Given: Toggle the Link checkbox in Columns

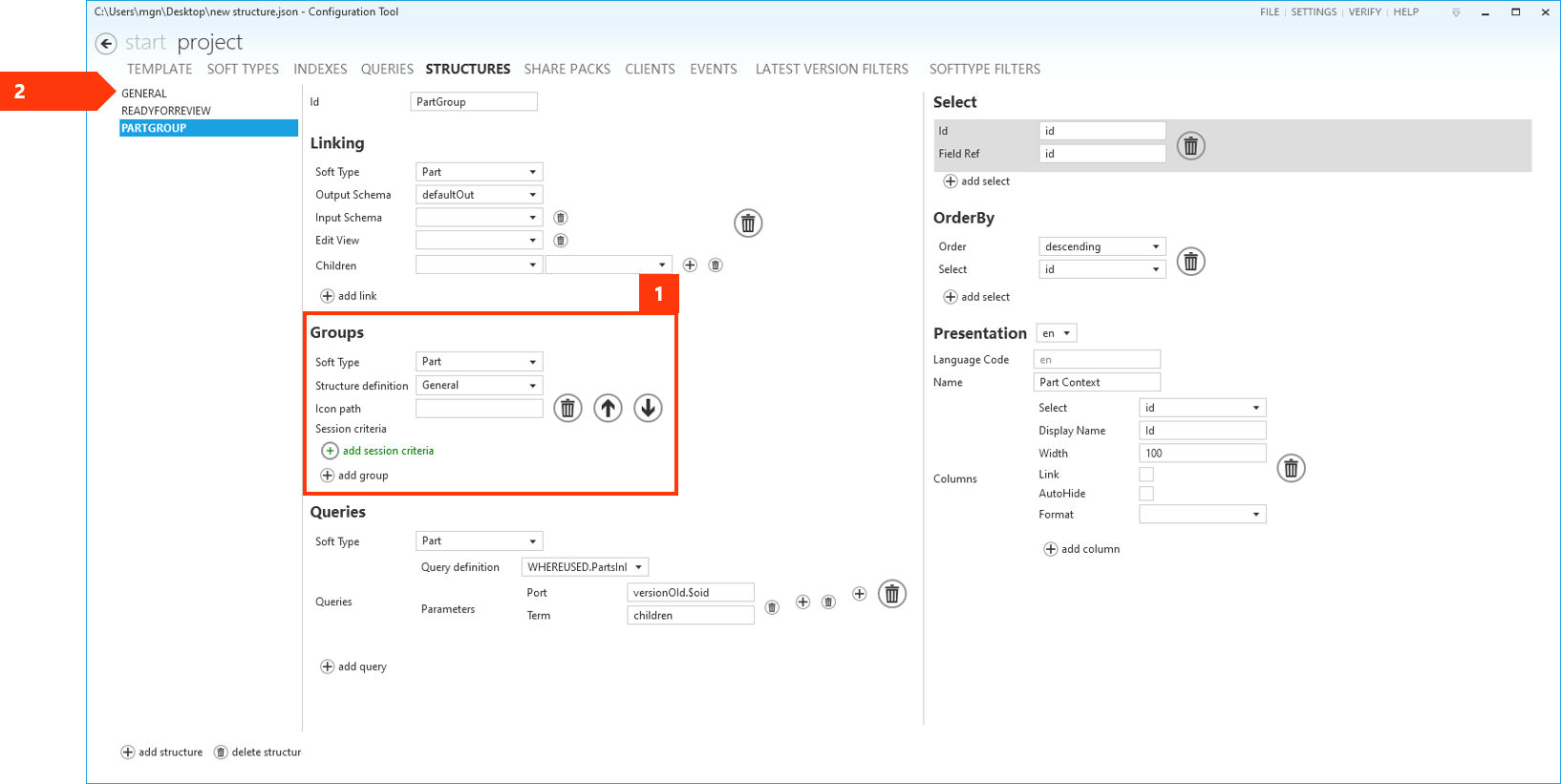Looking at the screenshot, I should coord(1146,475).
